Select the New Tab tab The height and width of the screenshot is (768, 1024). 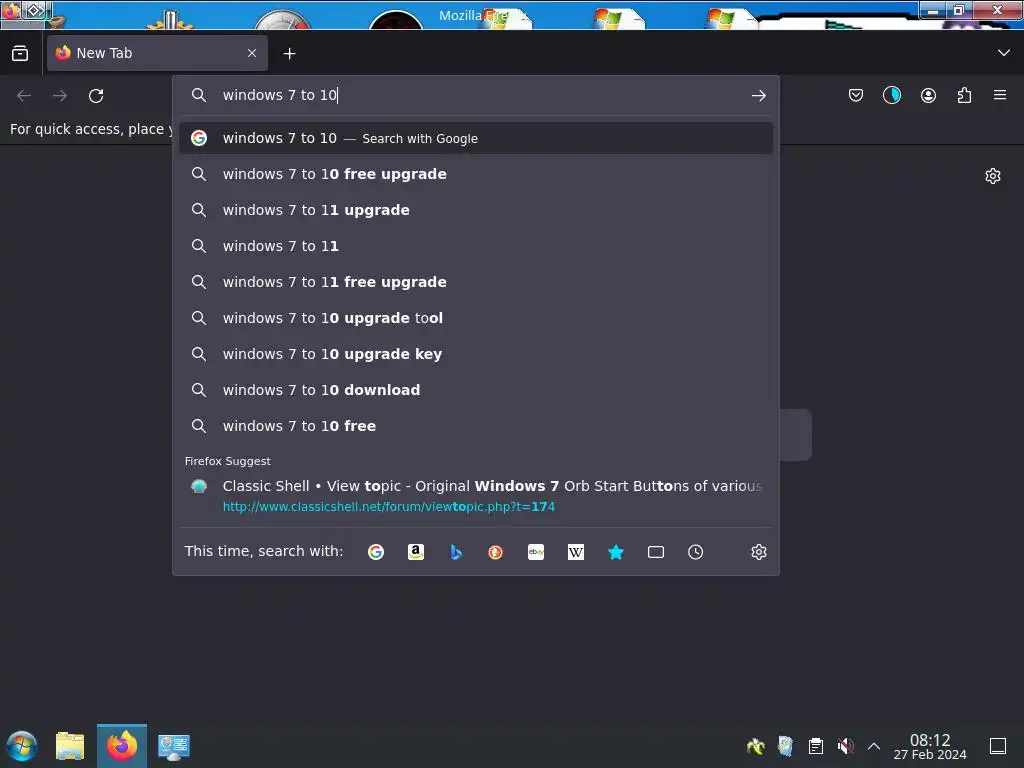pyautogui.click(x=157, y=53)
